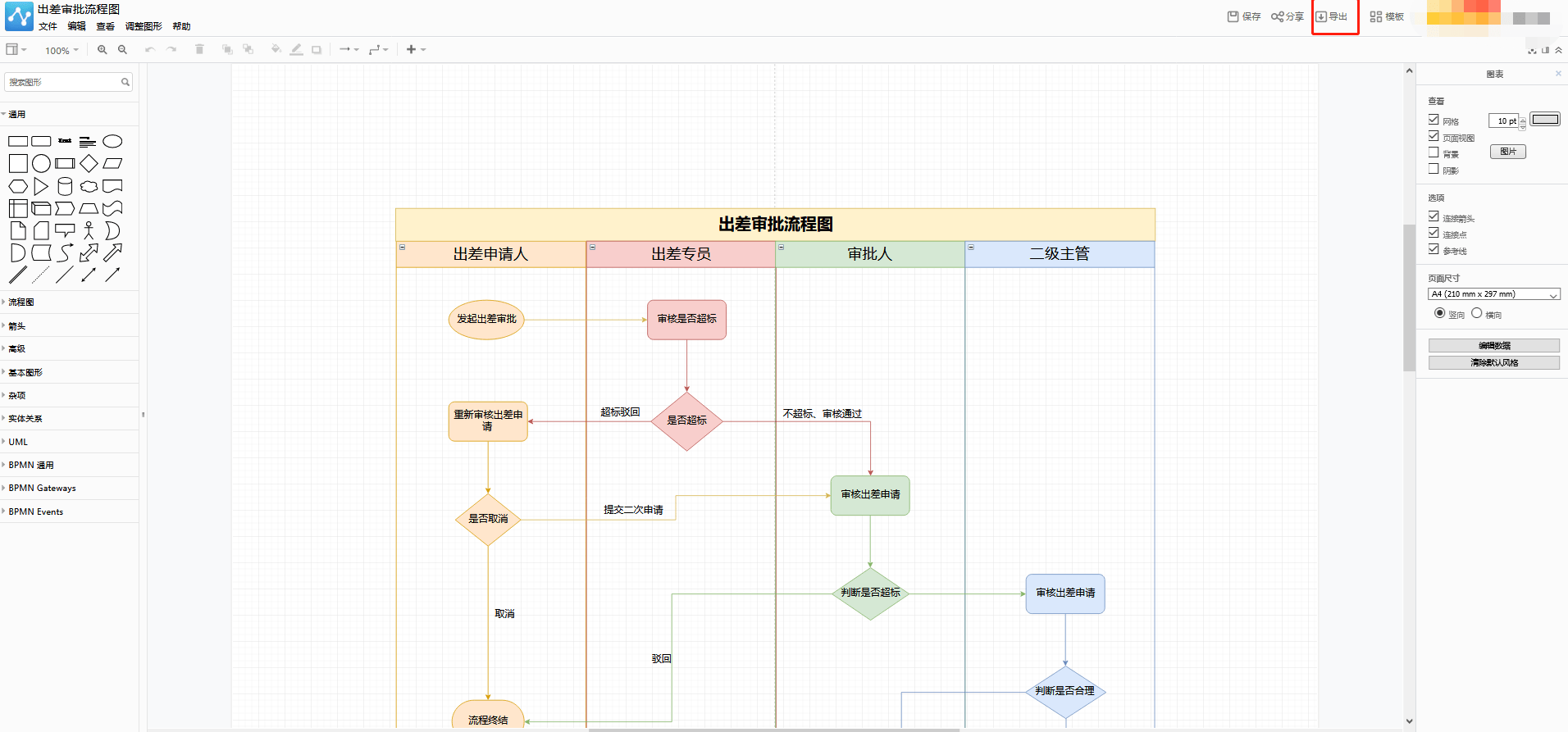
Task: Toggle the 页面视图 page view checkbox
Action: pos(1434,136)
